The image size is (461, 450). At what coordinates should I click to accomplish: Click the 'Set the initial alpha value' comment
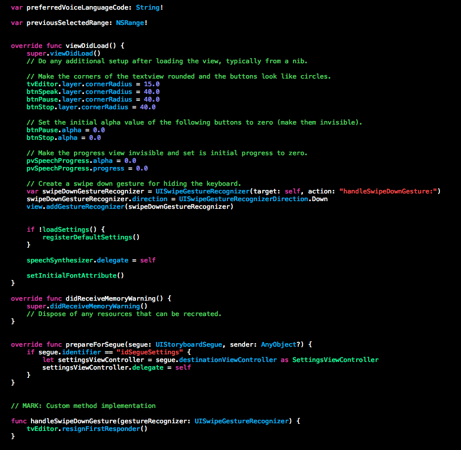pyautogui.click(x=194, y=122)
